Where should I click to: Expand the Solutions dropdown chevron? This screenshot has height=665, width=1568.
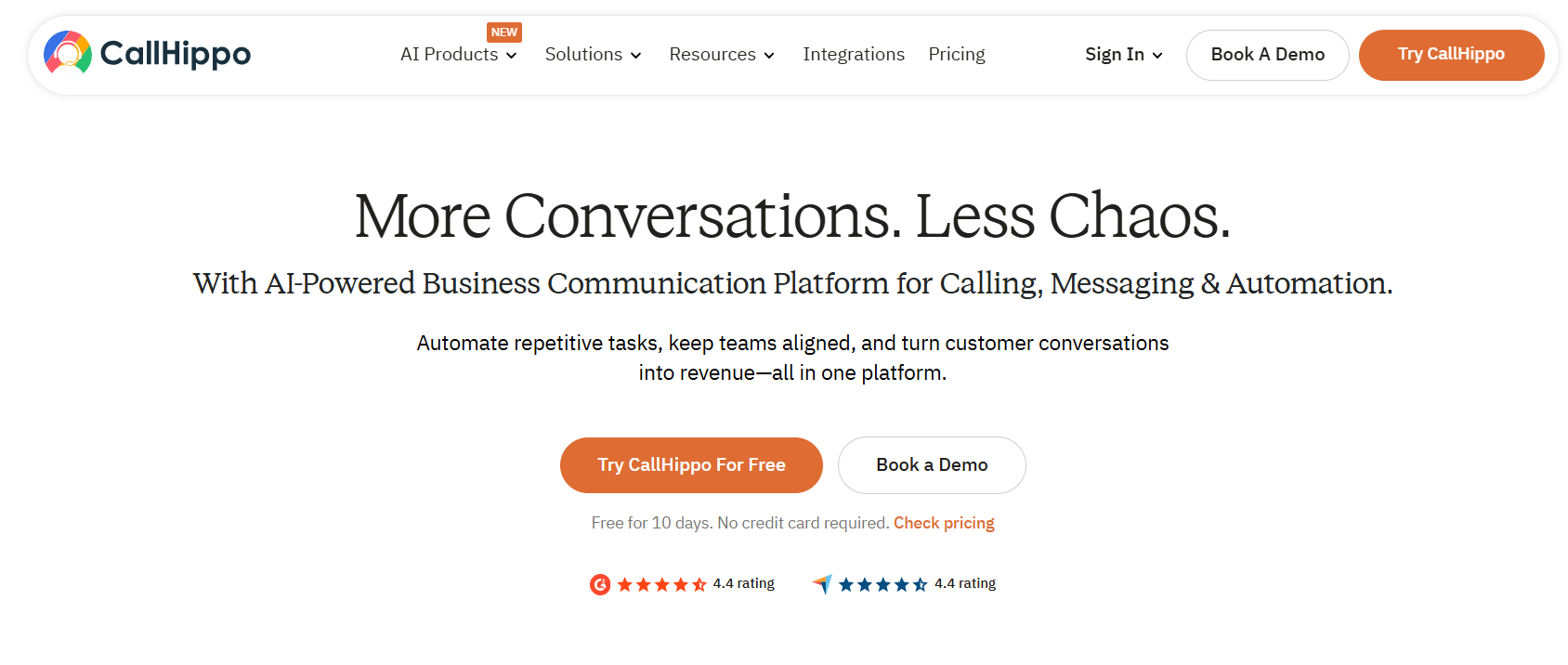click(636, 56)
